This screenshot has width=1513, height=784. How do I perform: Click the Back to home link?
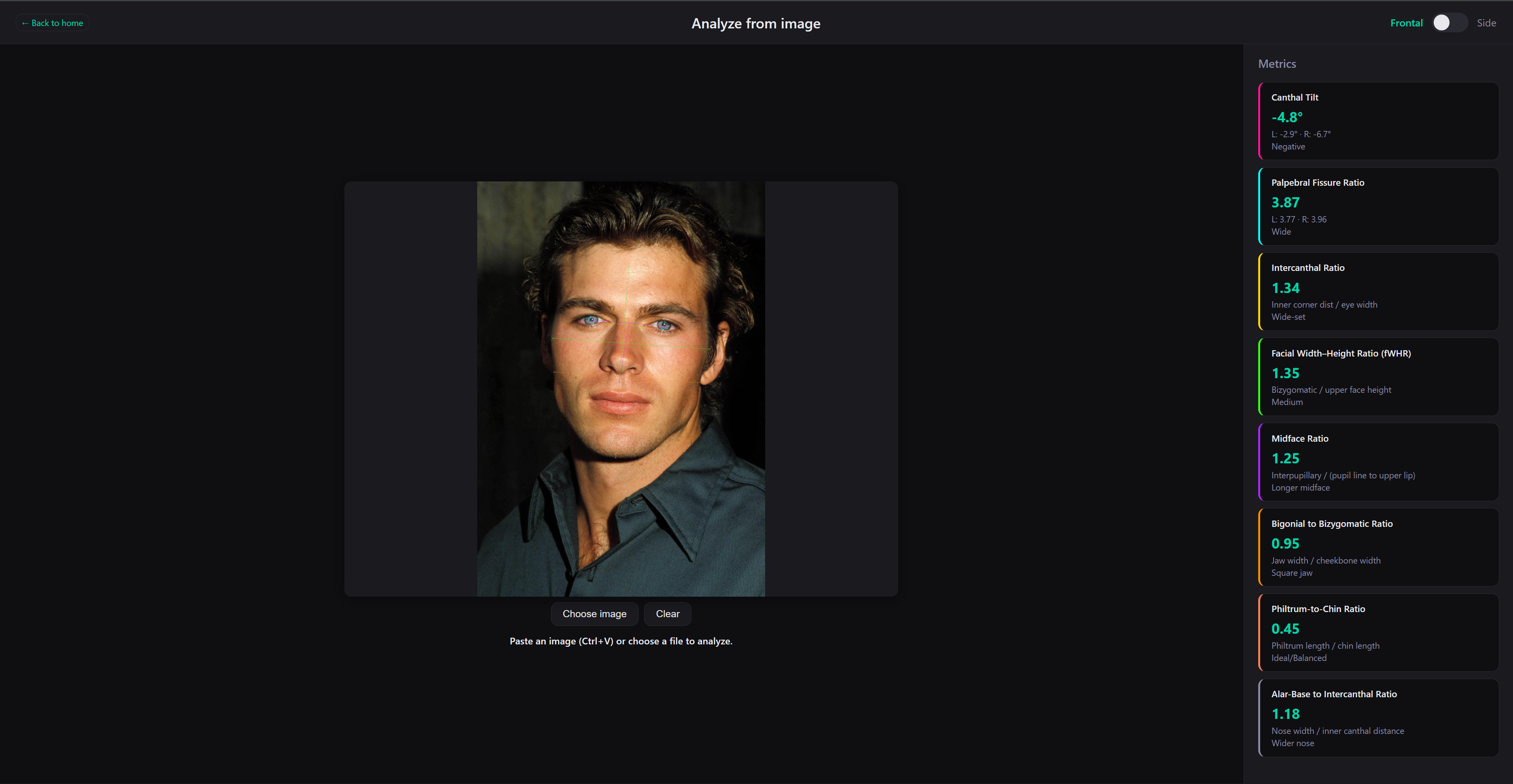(52, 23)
